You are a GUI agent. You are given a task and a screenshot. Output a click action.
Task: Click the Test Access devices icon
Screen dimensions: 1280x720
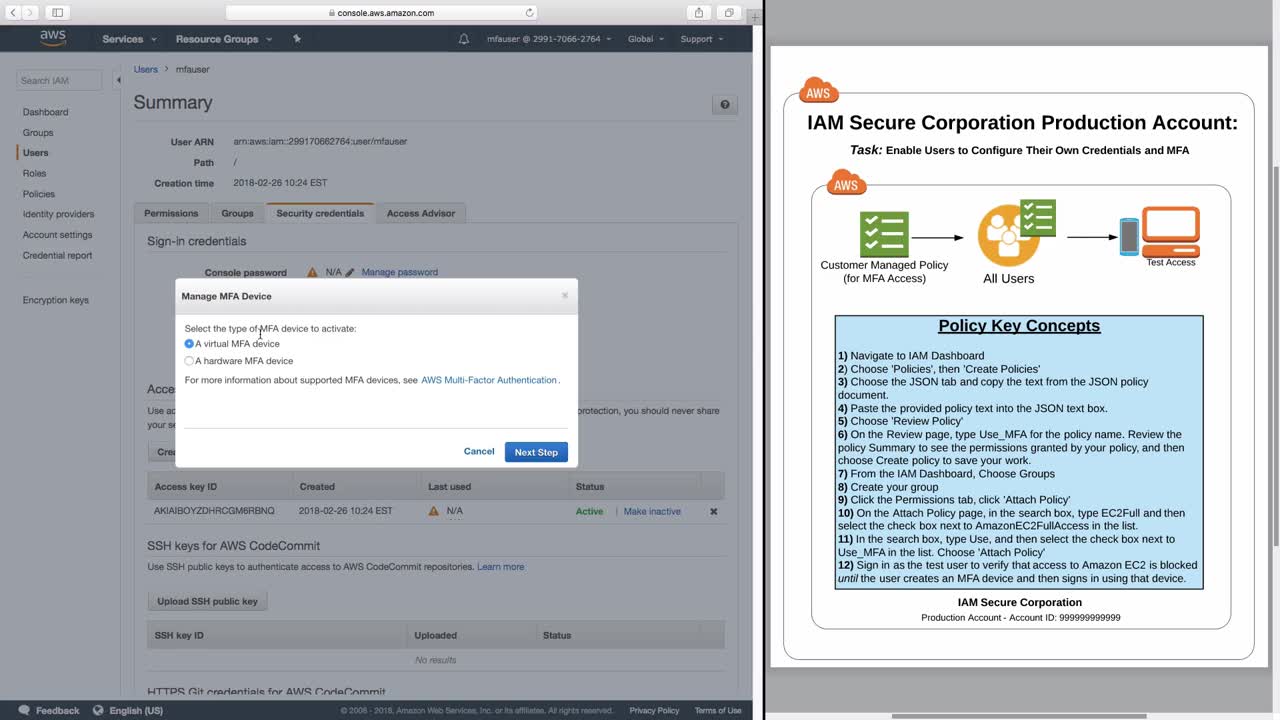1160,231
